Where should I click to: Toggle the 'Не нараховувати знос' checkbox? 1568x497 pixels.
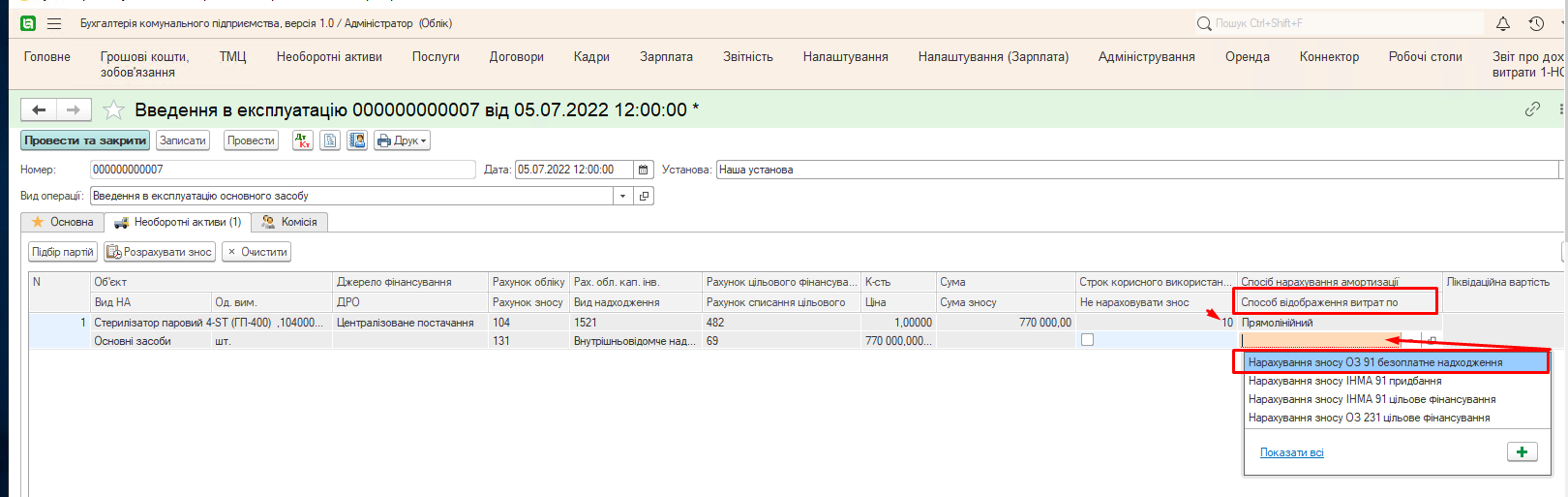click(x=1087, y=340)
